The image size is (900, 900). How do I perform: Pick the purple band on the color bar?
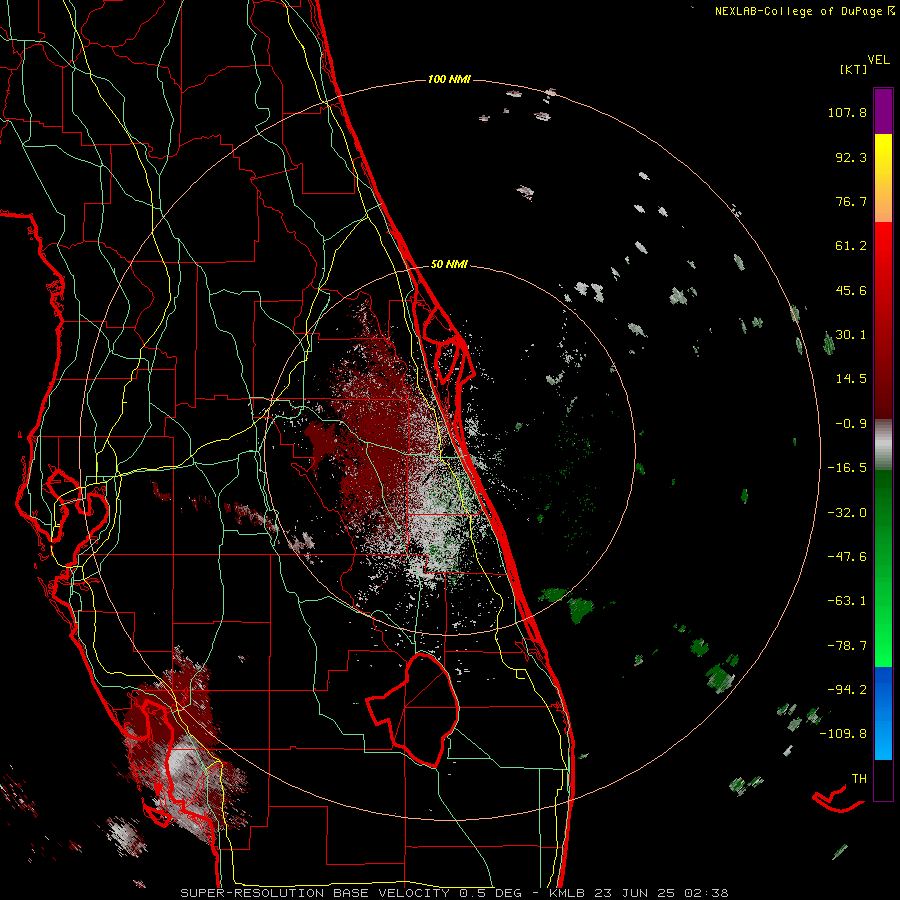click(883, 111)
